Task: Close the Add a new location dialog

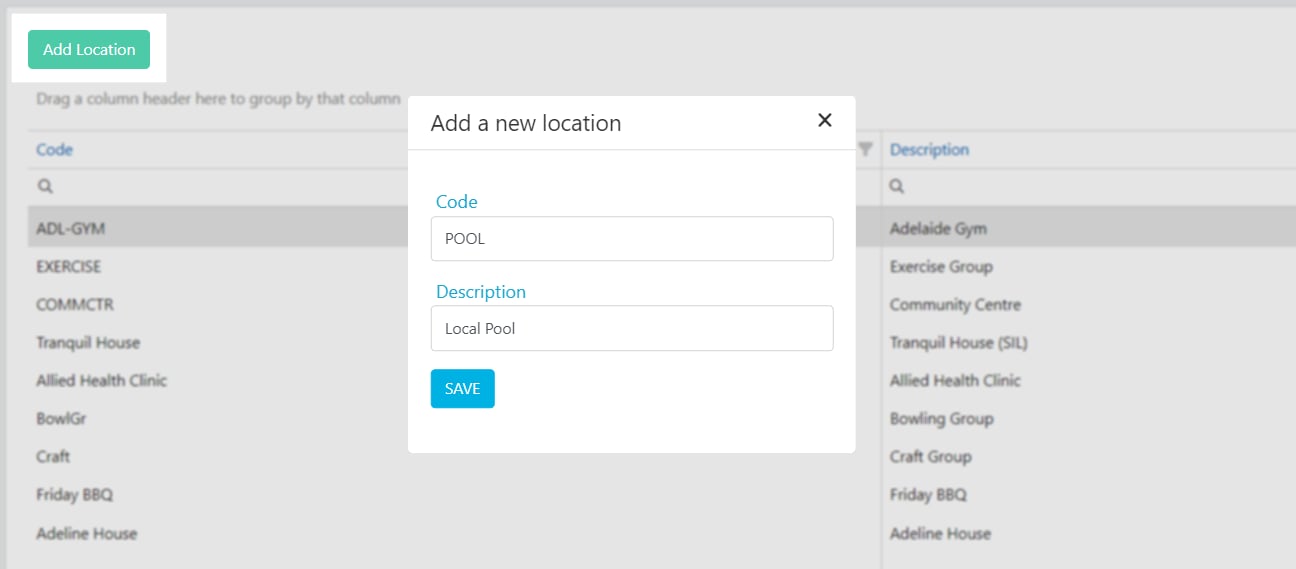Action: (825, 120)
